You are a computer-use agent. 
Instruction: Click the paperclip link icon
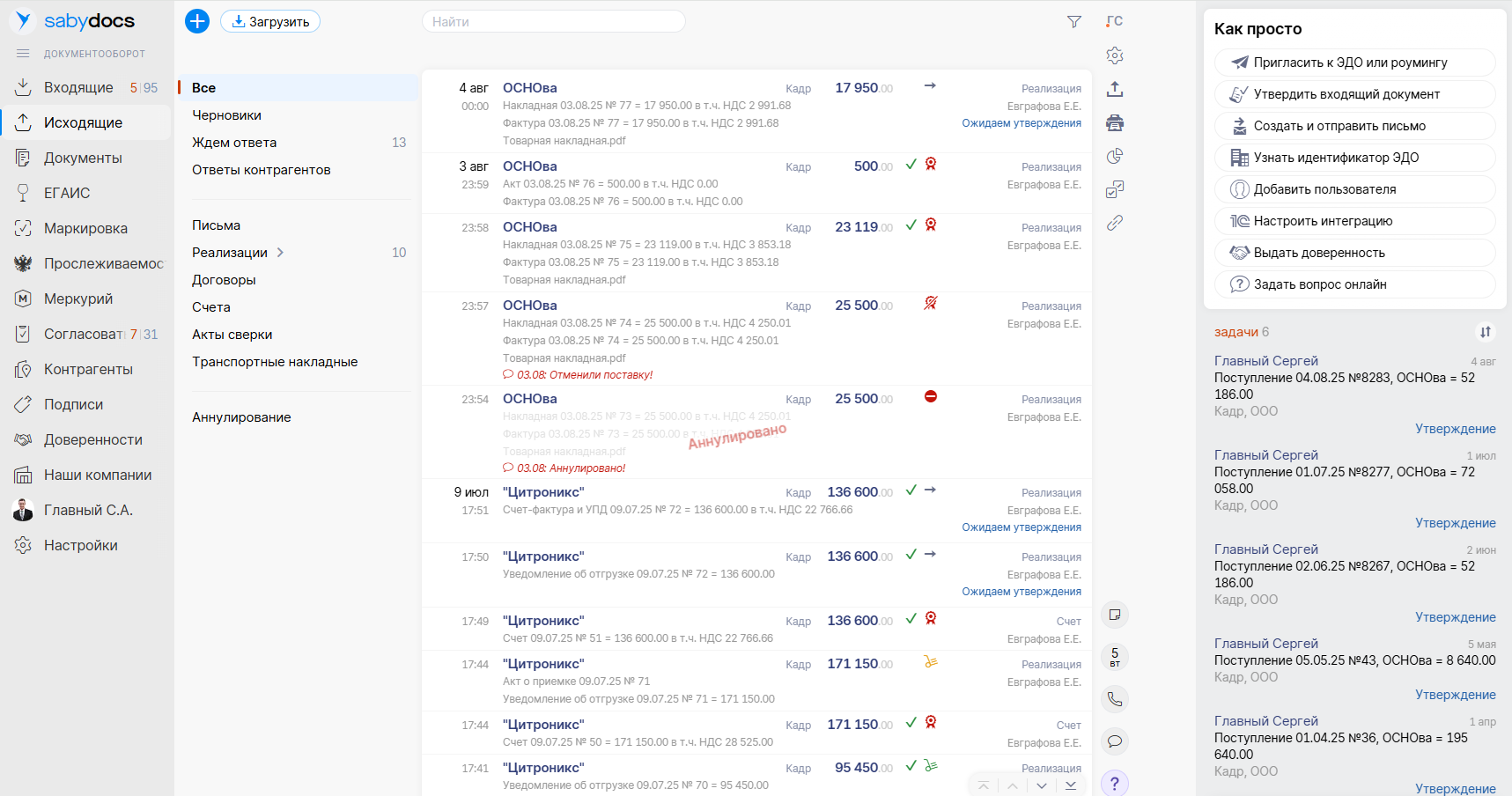tap(1115, 223)
